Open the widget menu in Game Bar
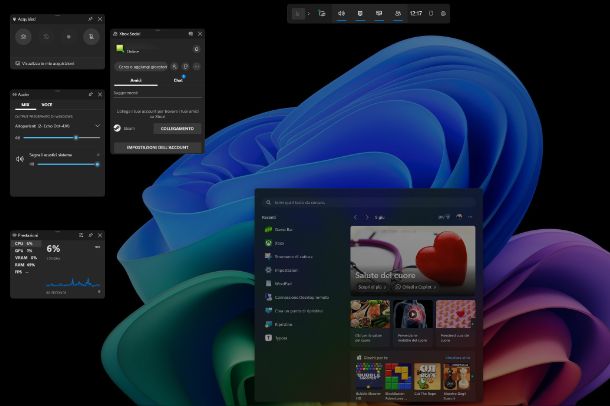 [x=298, y=14]
